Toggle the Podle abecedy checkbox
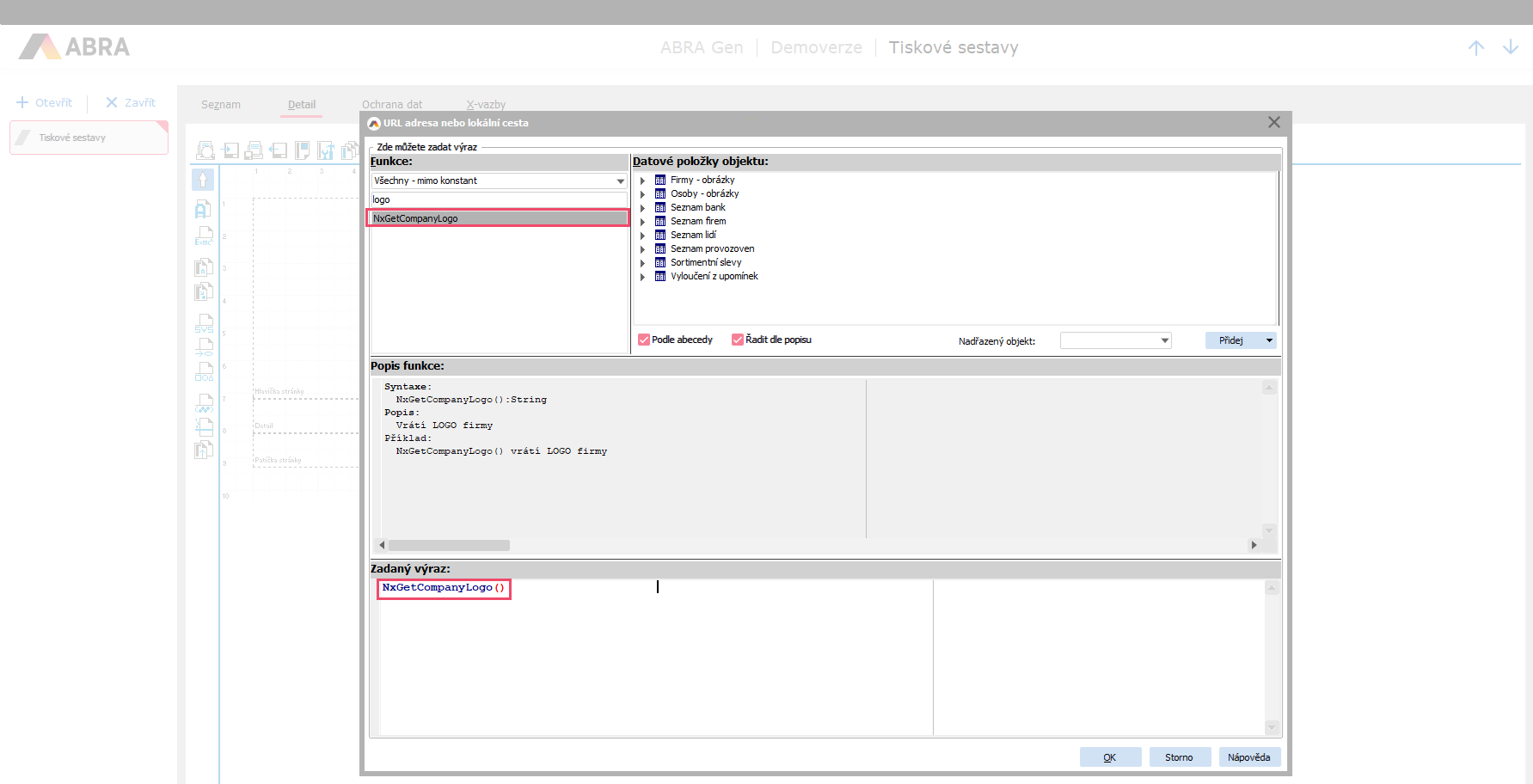The image size is (1533, 784). (644, 340)
